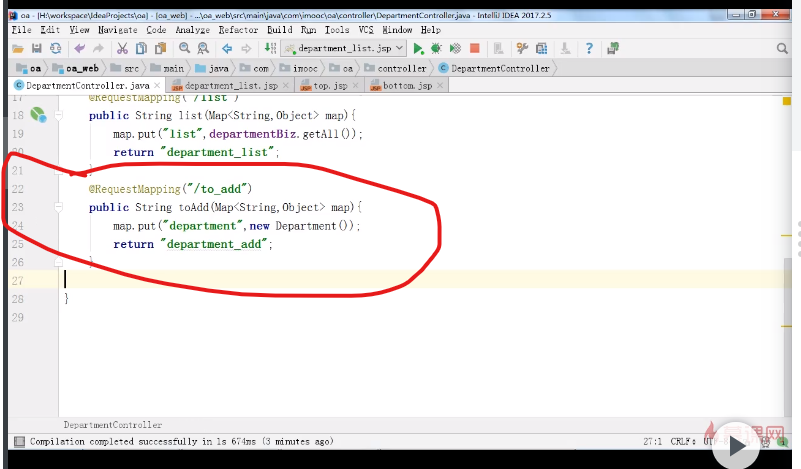Open the Tools menu
This screenshot has height=469, width=801.
[337, 30]
